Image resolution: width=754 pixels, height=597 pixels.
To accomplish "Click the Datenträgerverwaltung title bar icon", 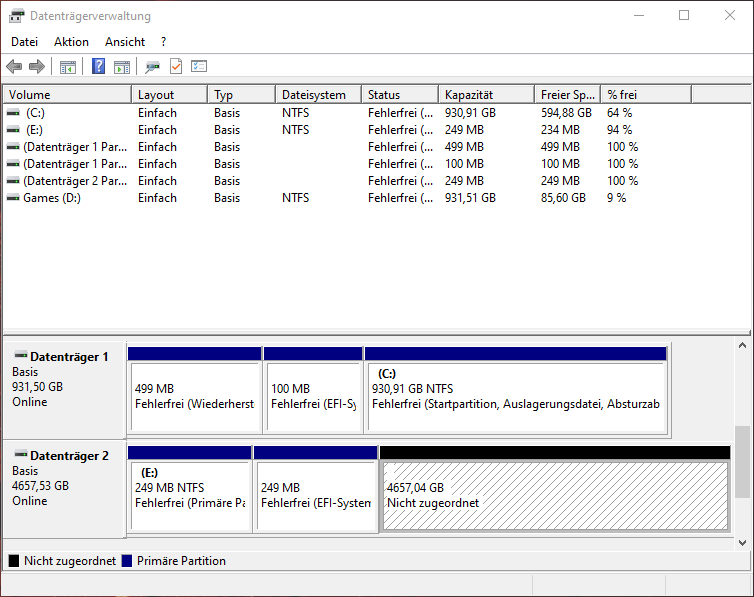I will pyautogui.click(x=16, y=16).
